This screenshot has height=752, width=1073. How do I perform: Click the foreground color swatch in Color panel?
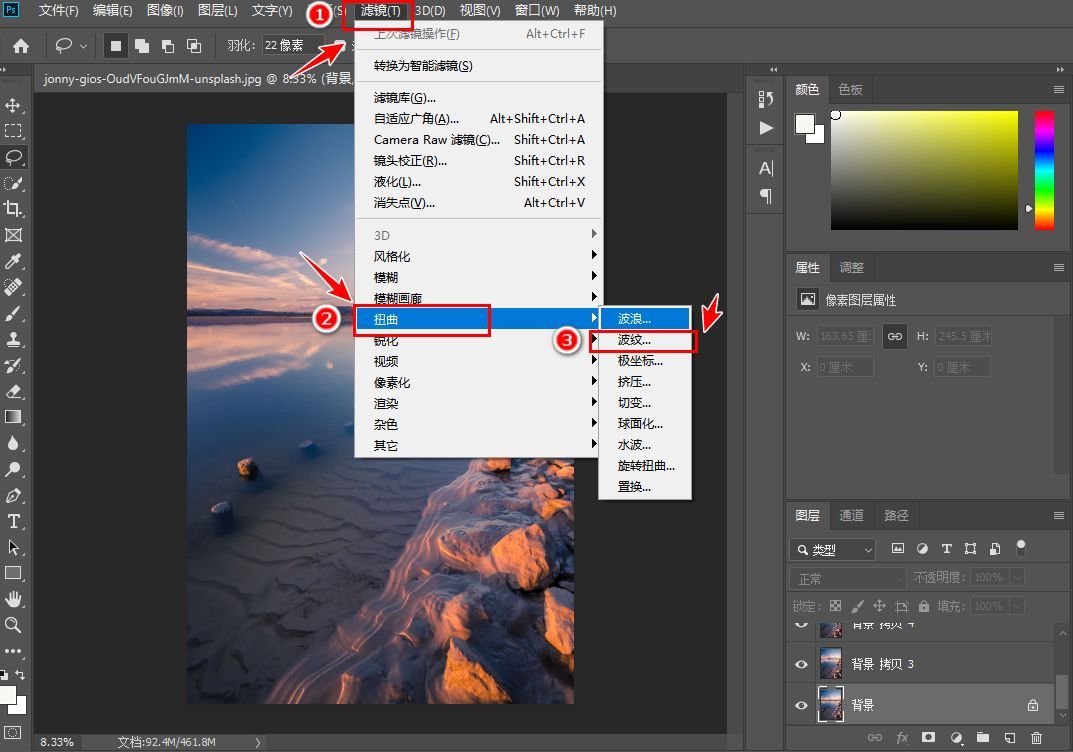804,124
